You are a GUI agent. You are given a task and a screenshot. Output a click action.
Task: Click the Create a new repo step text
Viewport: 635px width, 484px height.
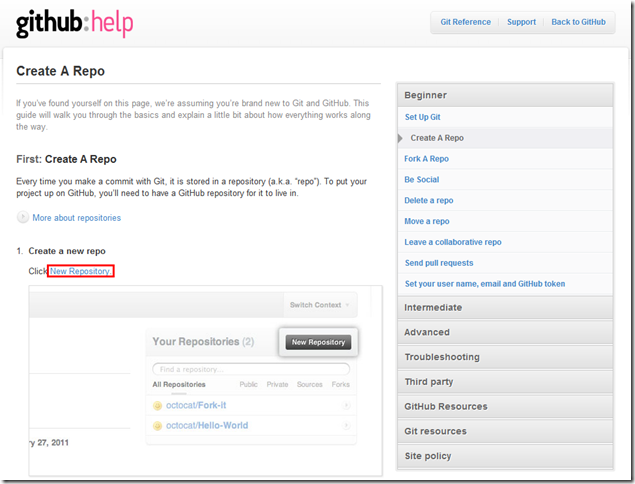(67, 251)
